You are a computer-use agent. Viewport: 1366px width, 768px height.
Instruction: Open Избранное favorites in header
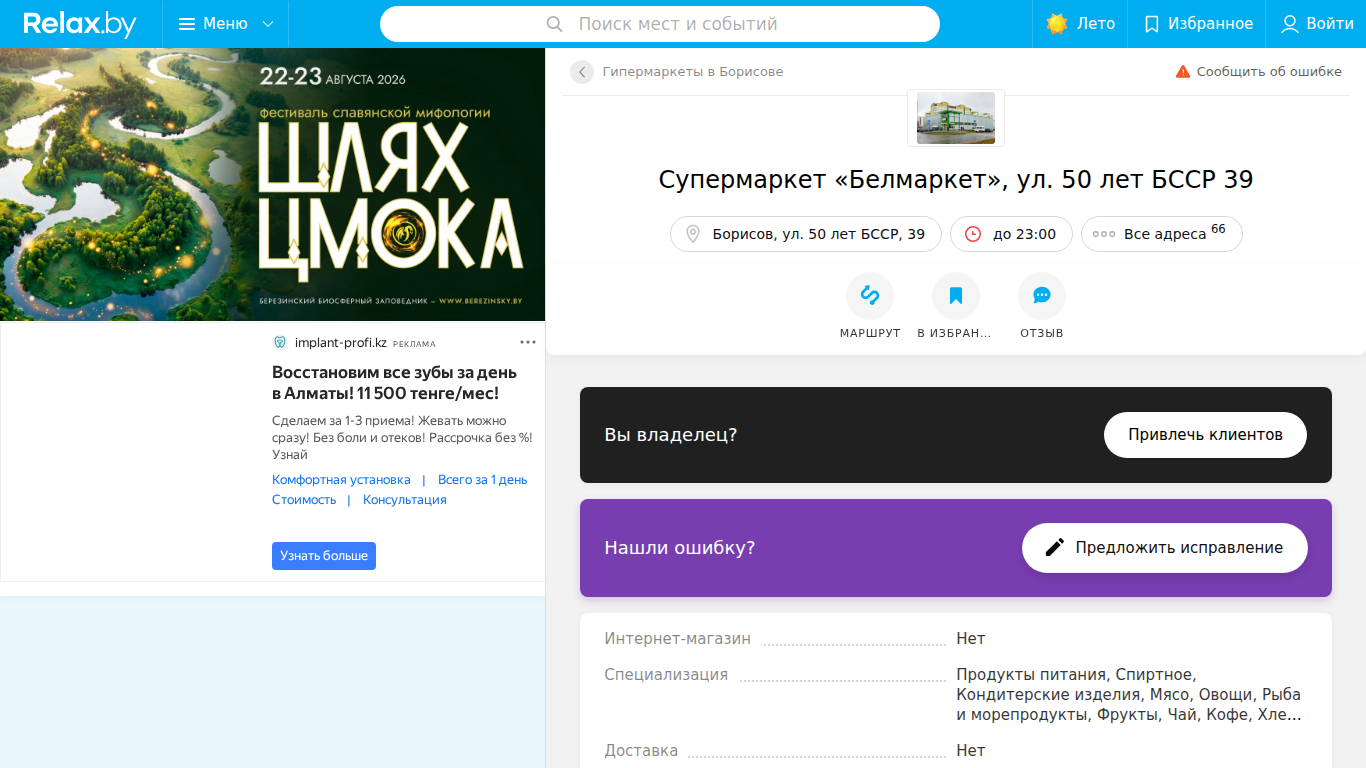1198,24
